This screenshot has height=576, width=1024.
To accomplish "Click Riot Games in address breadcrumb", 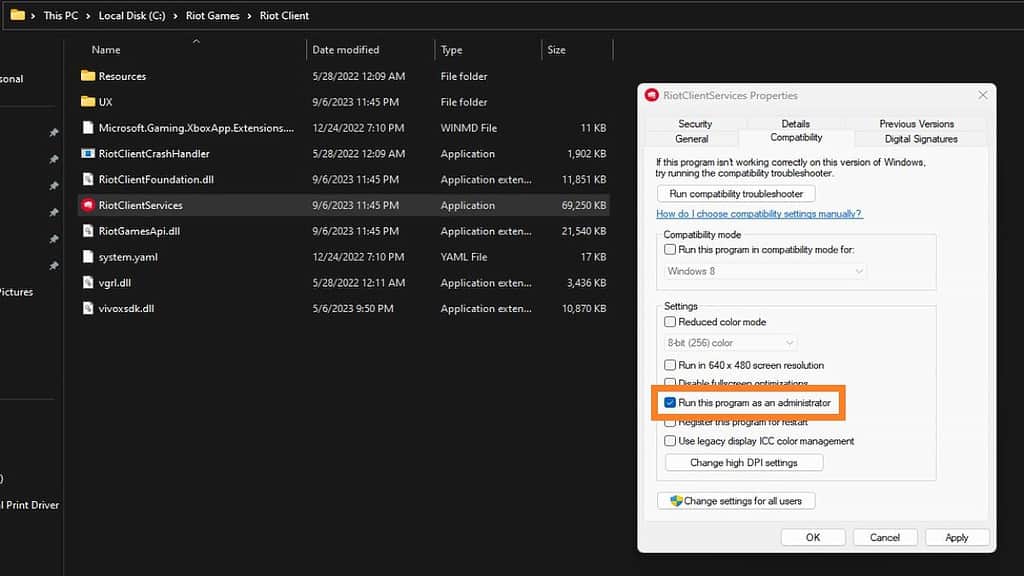I will click(x=212, y=16).
